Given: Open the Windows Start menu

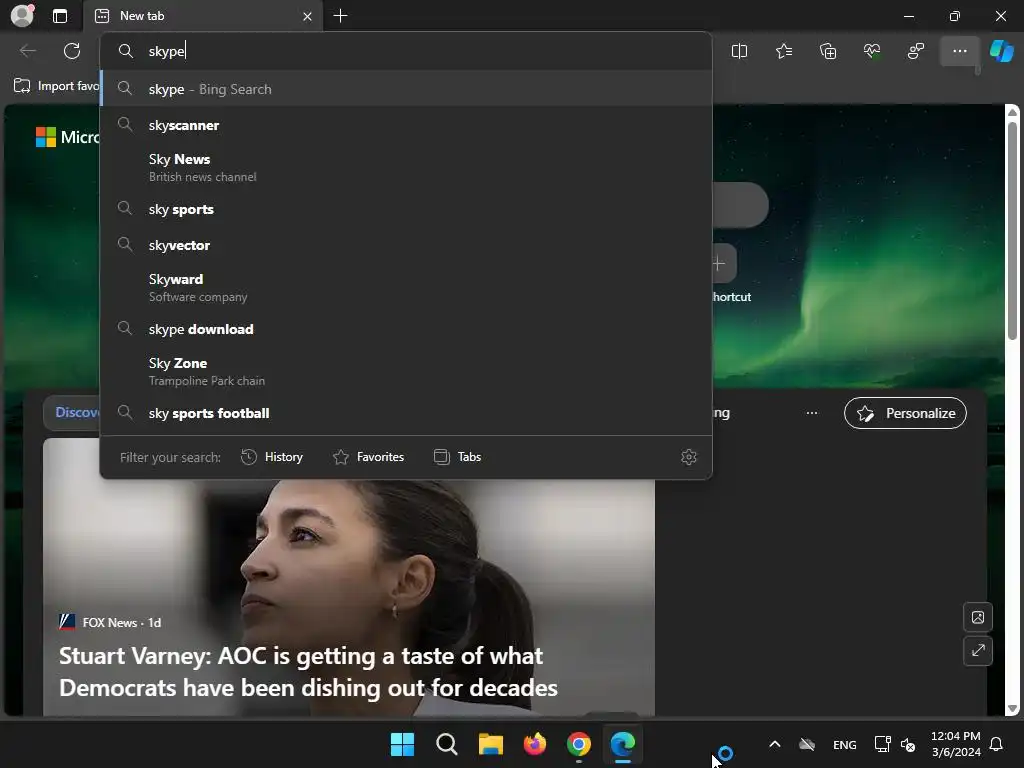Looking at the screenshot, I should coord(402,744).
